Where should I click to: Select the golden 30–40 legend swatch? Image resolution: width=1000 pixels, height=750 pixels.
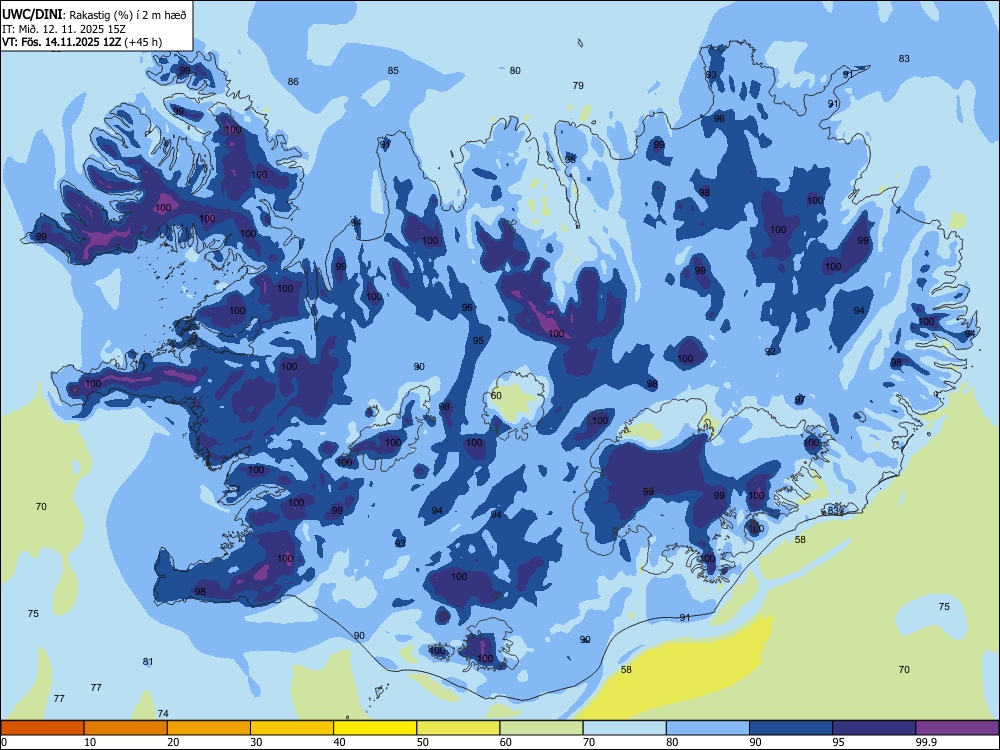coord(292,728)
